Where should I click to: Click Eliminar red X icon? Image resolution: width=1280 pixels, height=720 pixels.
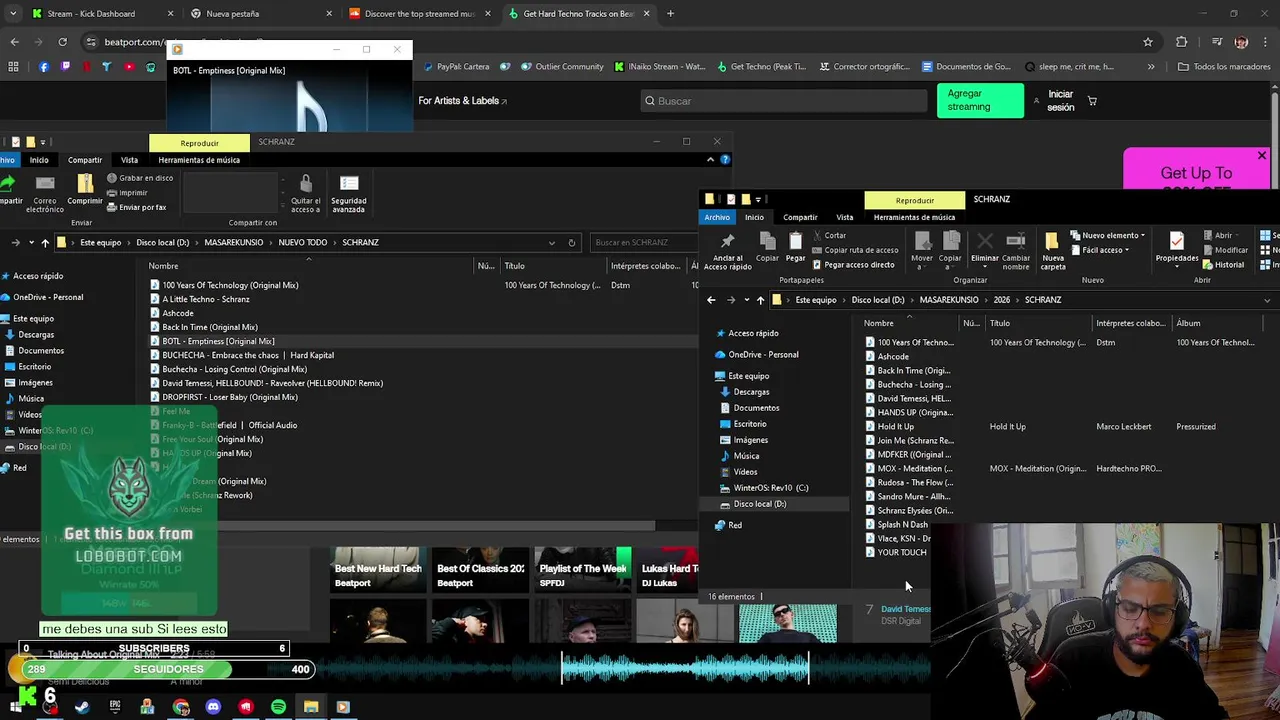pyautogui.click(x=984, y=241)
